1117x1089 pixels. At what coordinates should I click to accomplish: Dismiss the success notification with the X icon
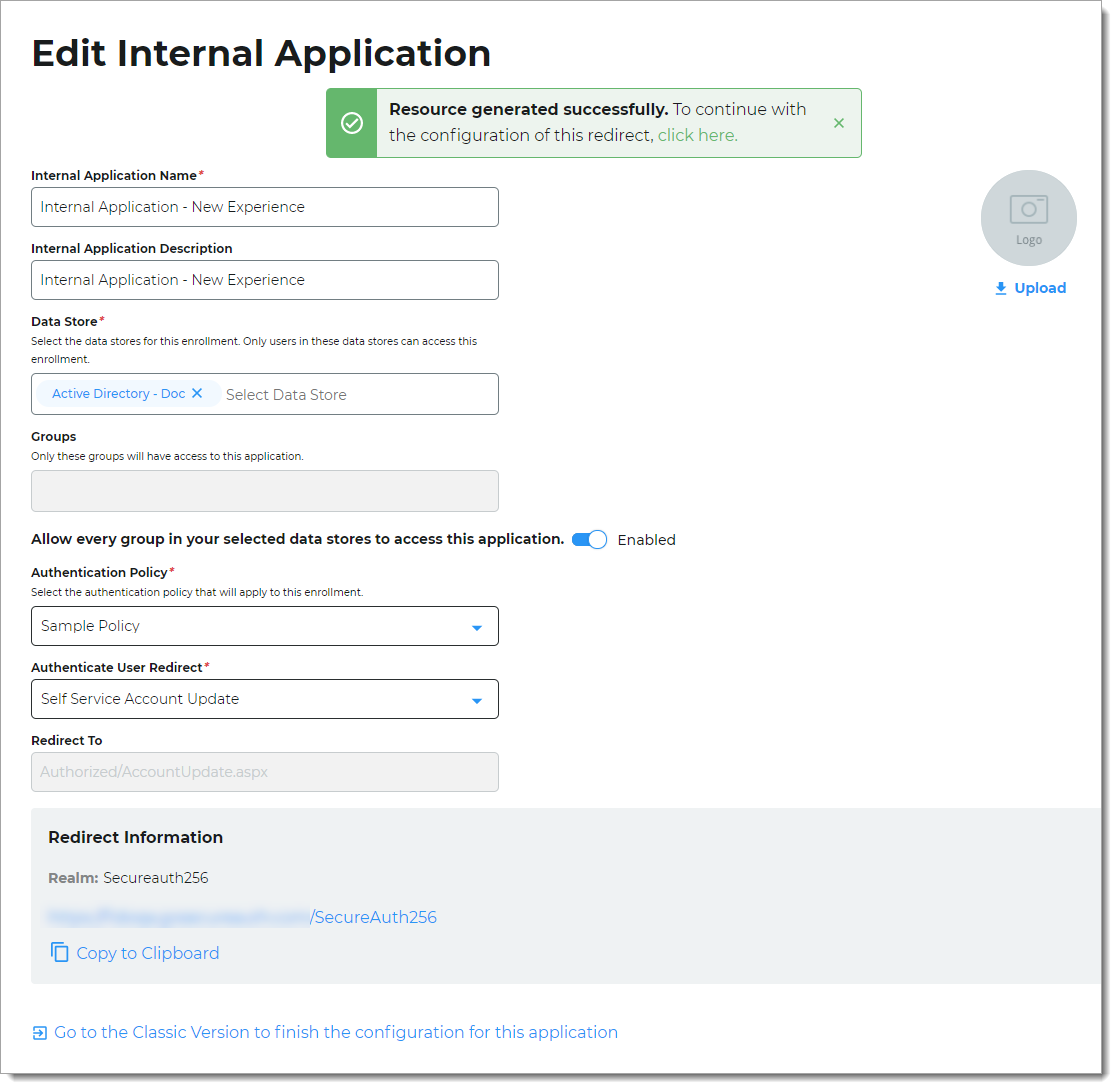point(839,122)
